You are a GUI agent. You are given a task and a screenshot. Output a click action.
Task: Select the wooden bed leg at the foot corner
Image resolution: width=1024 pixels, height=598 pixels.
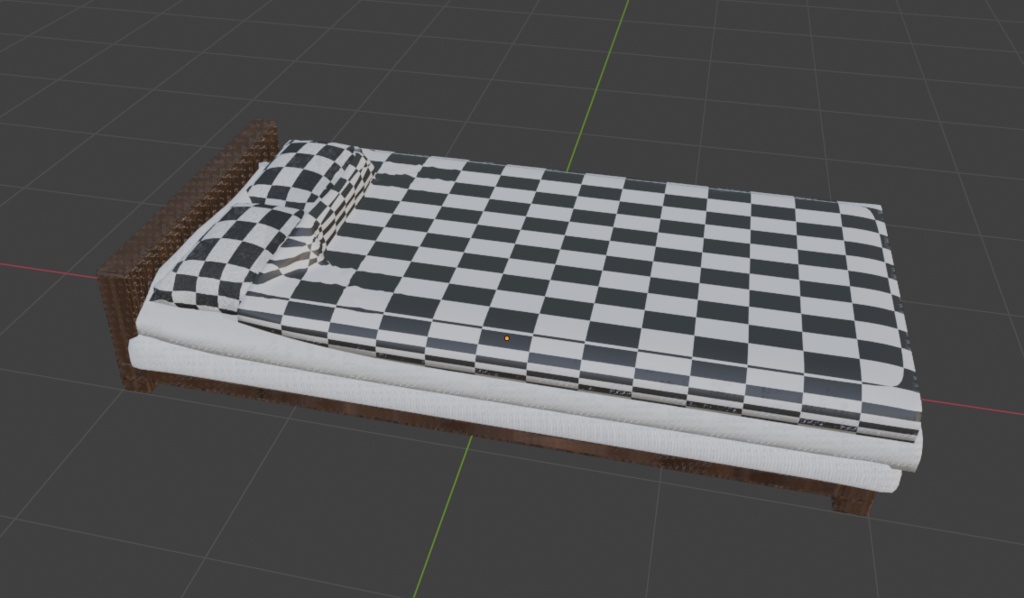[x=852, y=500]
